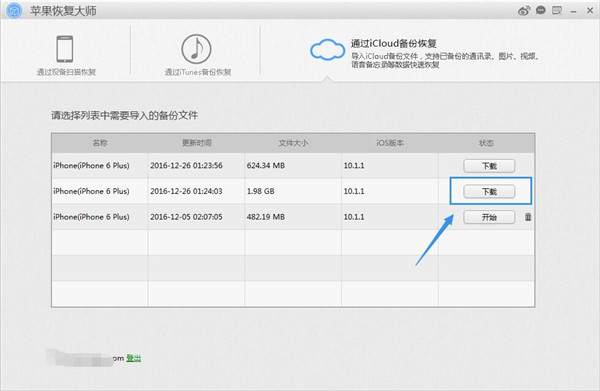The image size is (600, 391).
Task: Click the 10.1.1 version in the 482.19 MB row
Action: (354, 217)
